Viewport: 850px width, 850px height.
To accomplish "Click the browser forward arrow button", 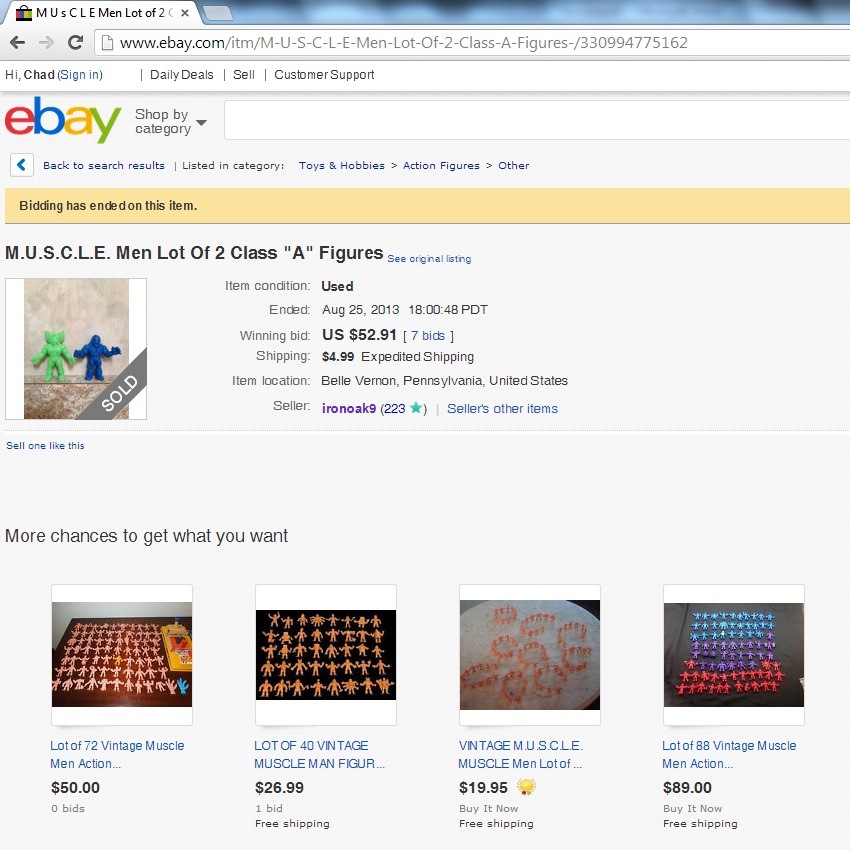I will pos(47,42).
